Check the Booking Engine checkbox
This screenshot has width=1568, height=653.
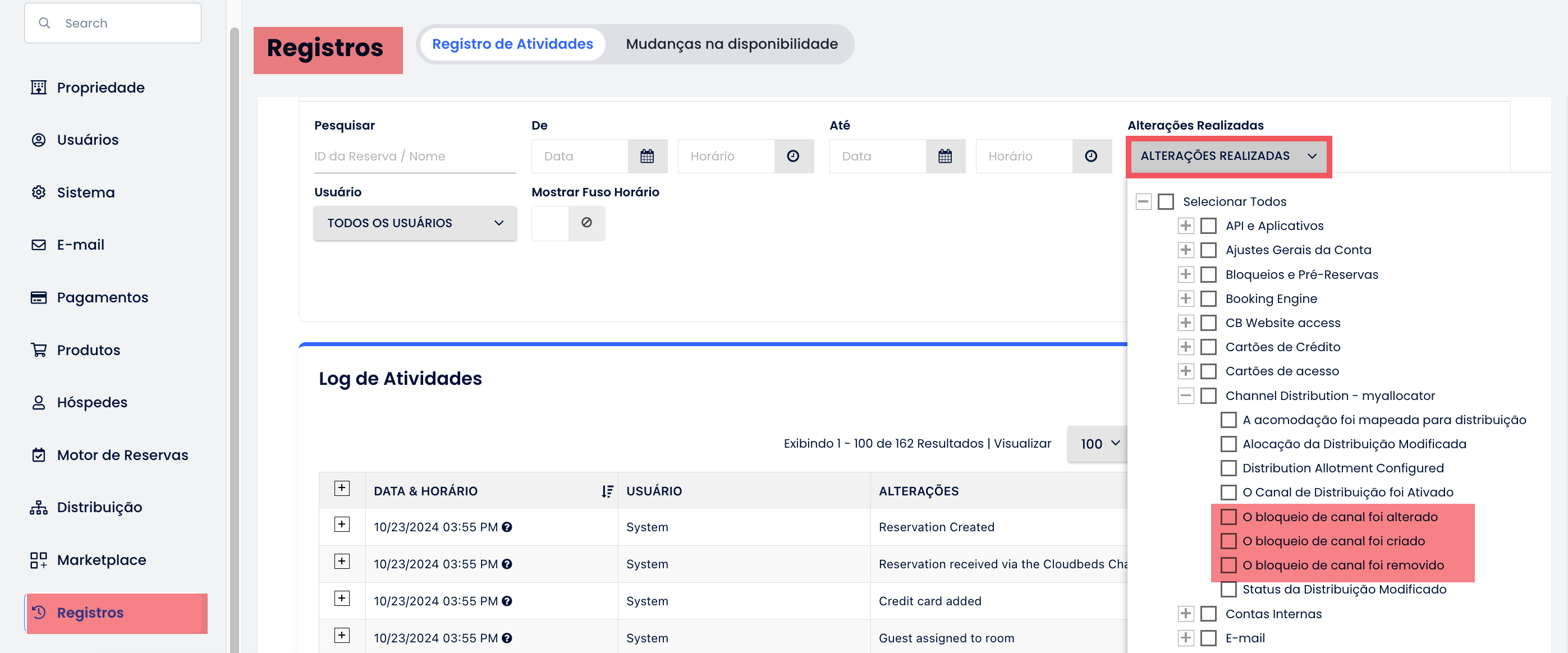point(1208,299)
